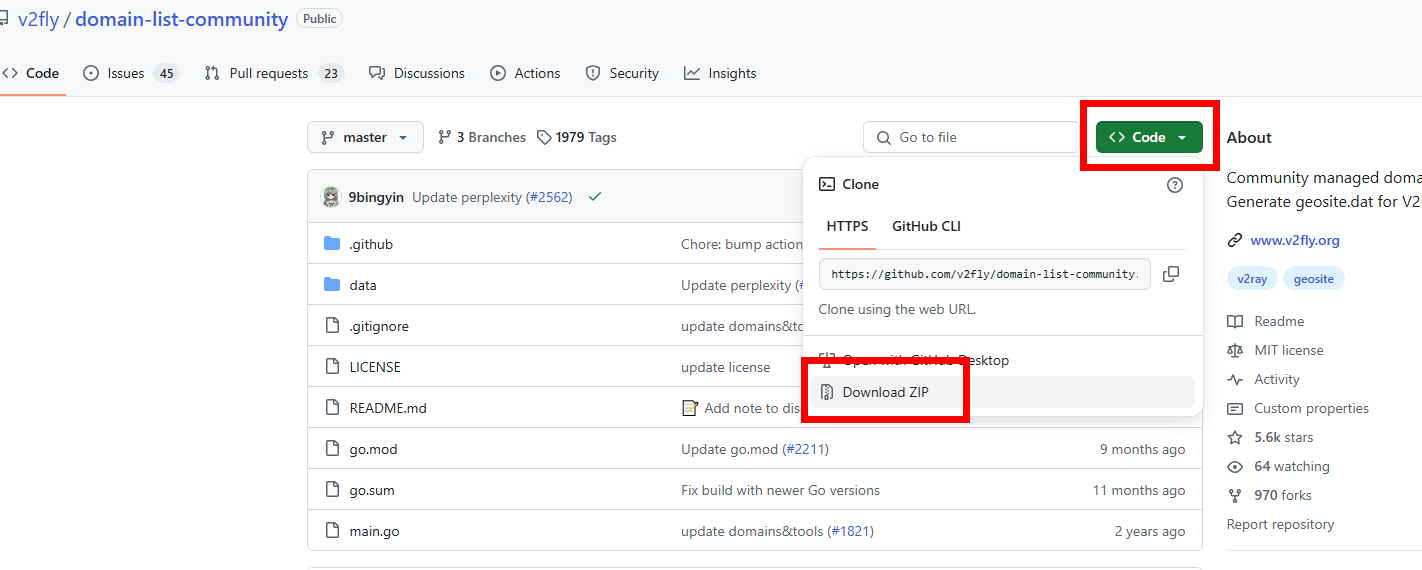Image resolution: width=1422 pixels, height=570 pixels.
Task: Open the 9bingyin author link
Action: (376, 197)
